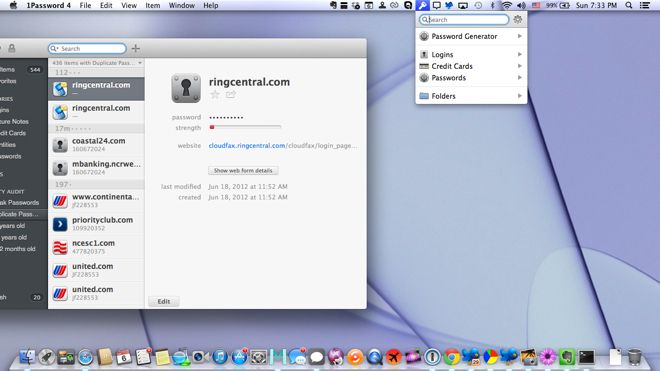
Task: Open the Item menu
Action: pos(152,5)
